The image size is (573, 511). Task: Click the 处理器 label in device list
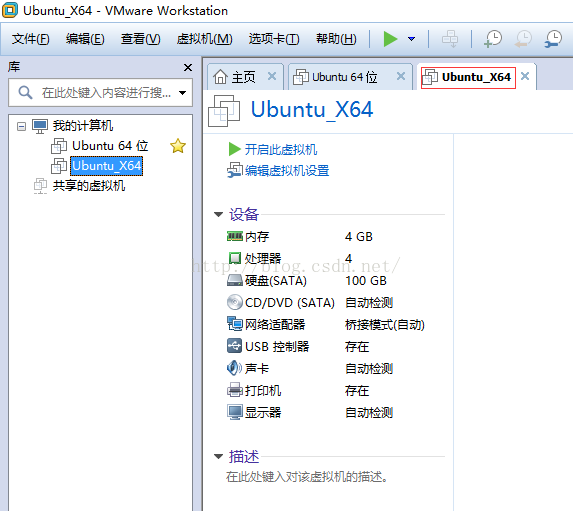coord(263,259)
